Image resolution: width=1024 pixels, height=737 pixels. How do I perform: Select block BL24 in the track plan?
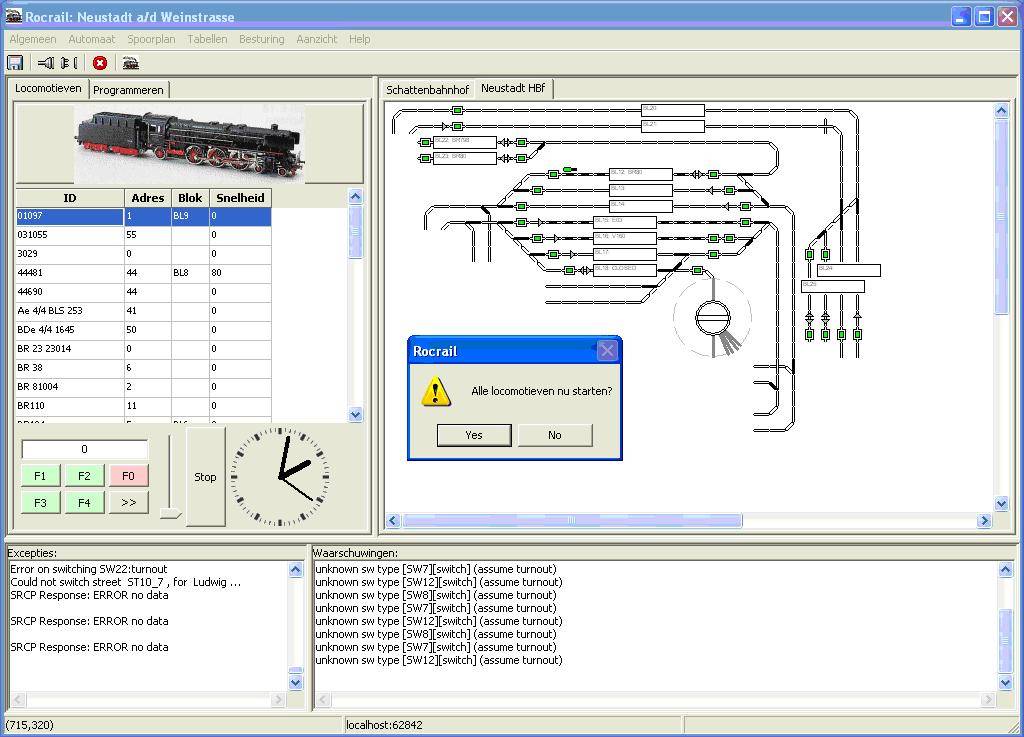pos(848,270)
